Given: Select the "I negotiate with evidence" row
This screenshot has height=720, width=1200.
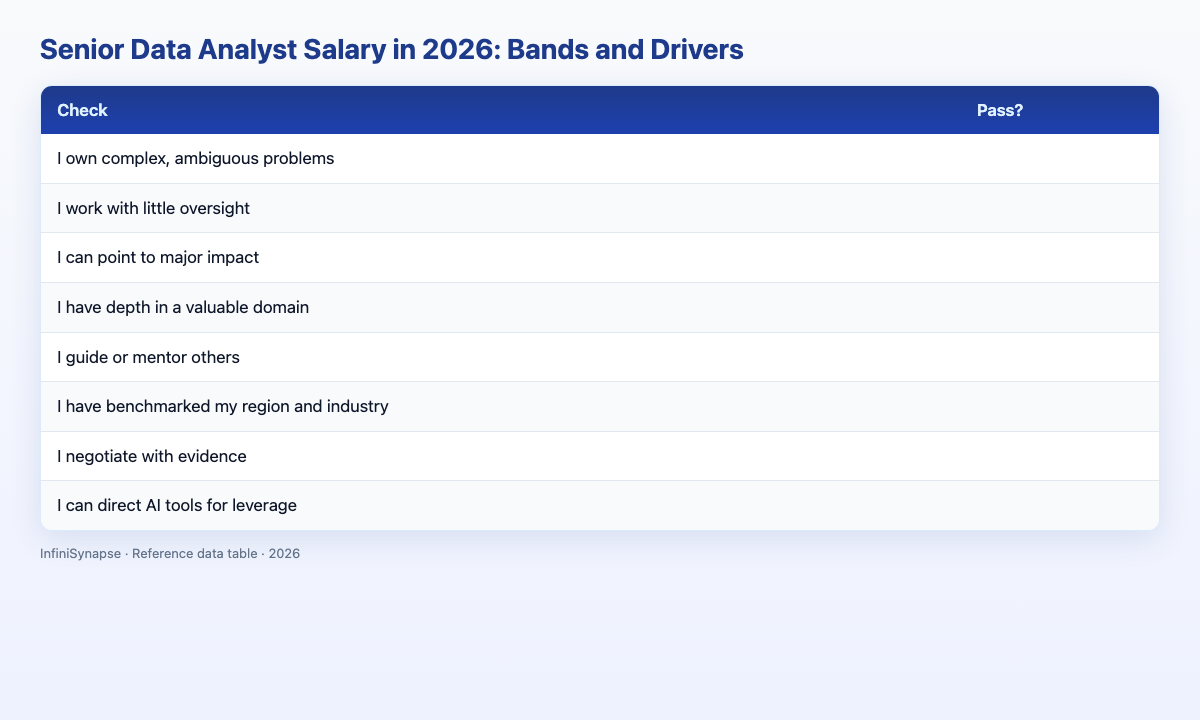Looking at the screenshot, I should point(600,456).
